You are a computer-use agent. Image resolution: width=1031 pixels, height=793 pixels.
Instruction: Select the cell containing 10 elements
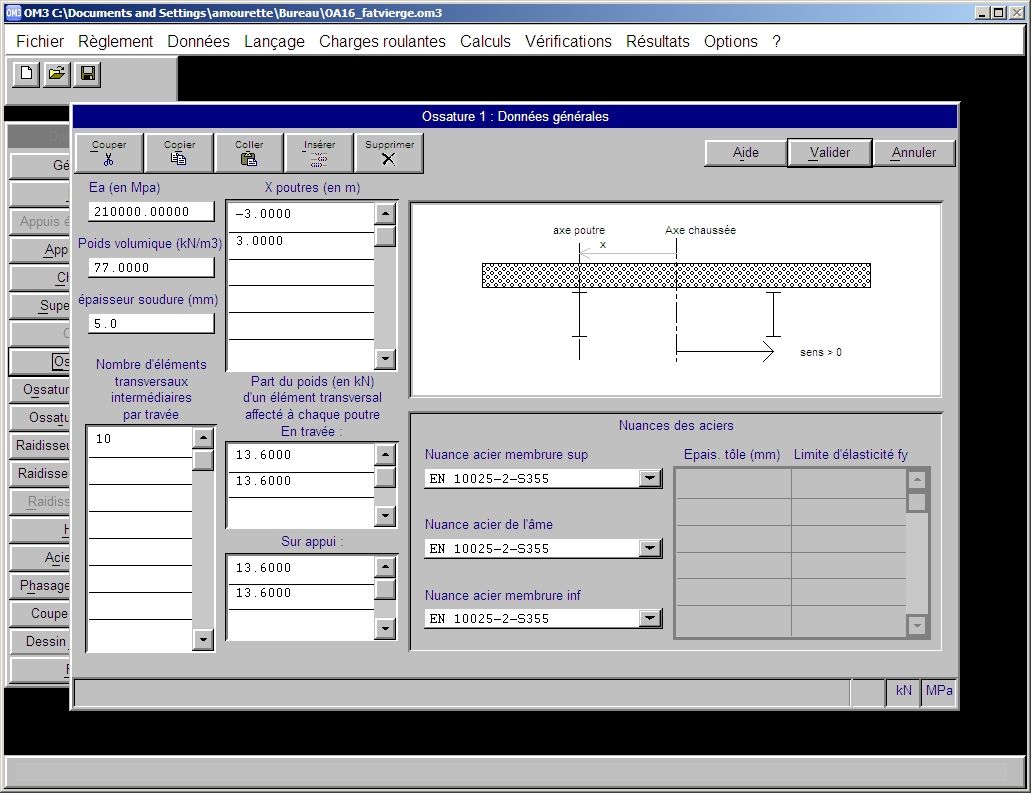(140, 442)
